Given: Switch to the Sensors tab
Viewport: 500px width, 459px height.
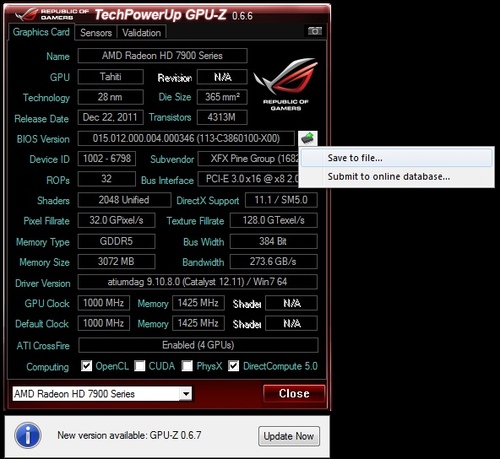Looking at the screenshot, I should (96, 33).
